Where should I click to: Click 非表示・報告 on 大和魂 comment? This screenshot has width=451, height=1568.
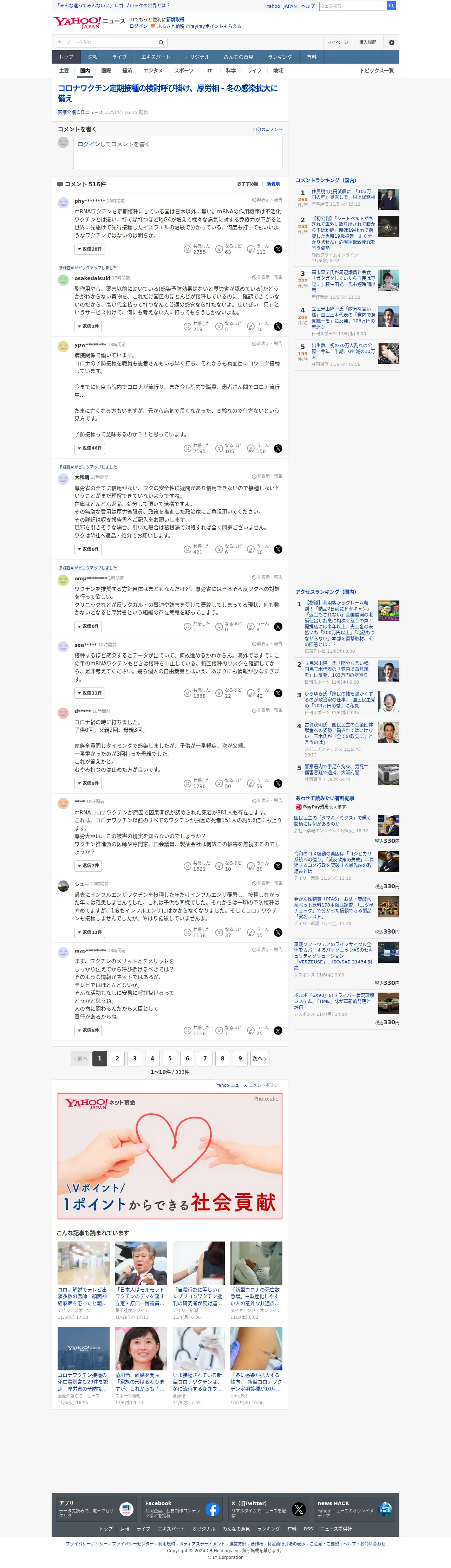pos(267,476)
